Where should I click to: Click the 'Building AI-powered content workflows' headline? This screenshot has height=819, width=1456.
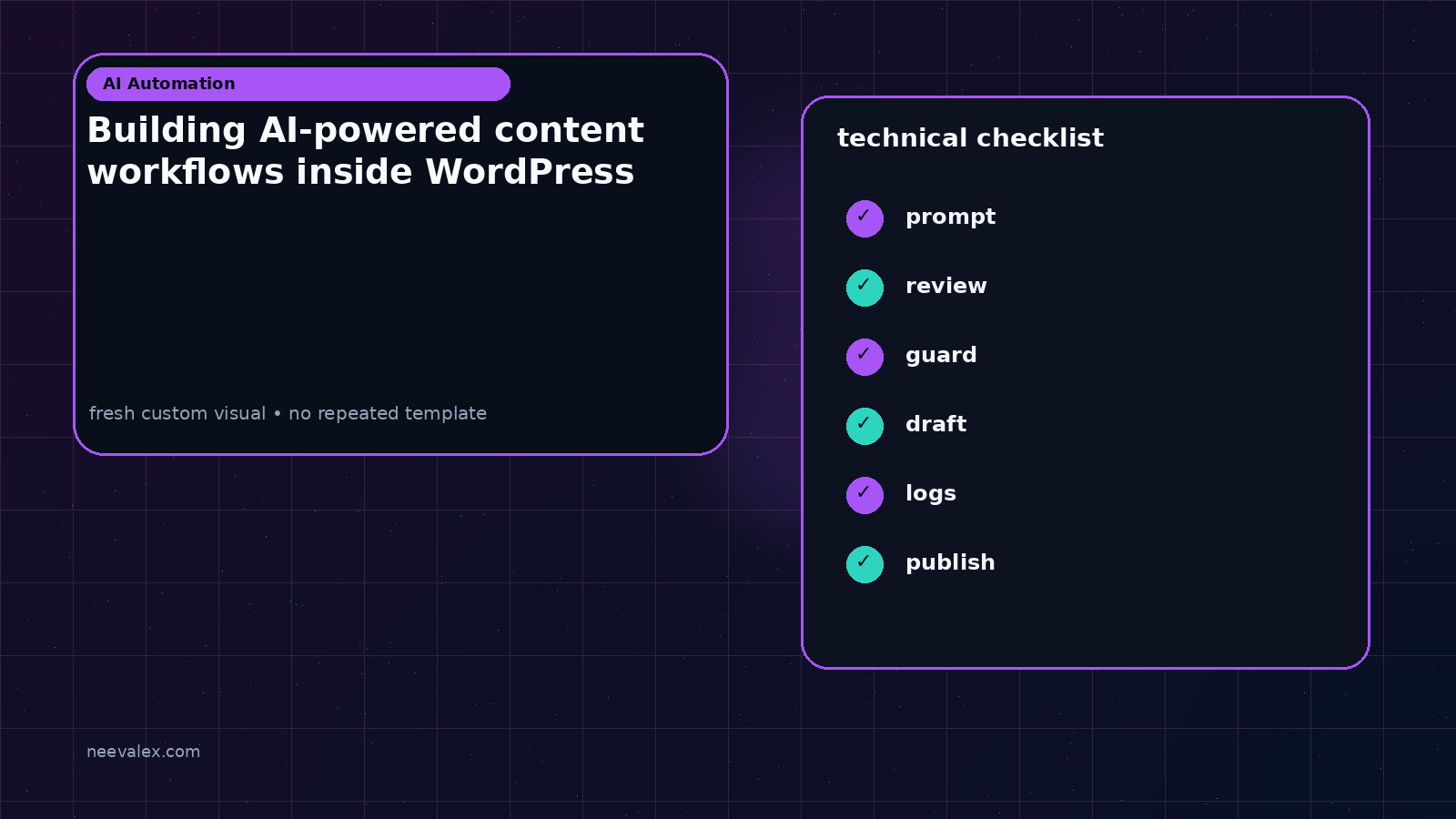[366, 151]
